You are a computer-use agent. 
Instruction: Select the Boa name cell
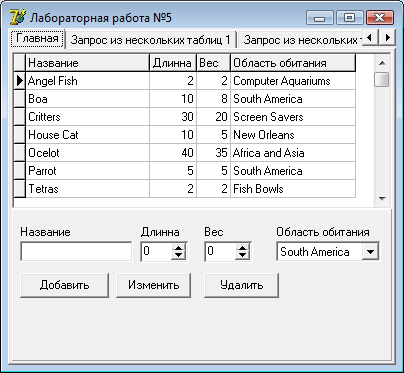pyautogui.click(x=87, y=99)
